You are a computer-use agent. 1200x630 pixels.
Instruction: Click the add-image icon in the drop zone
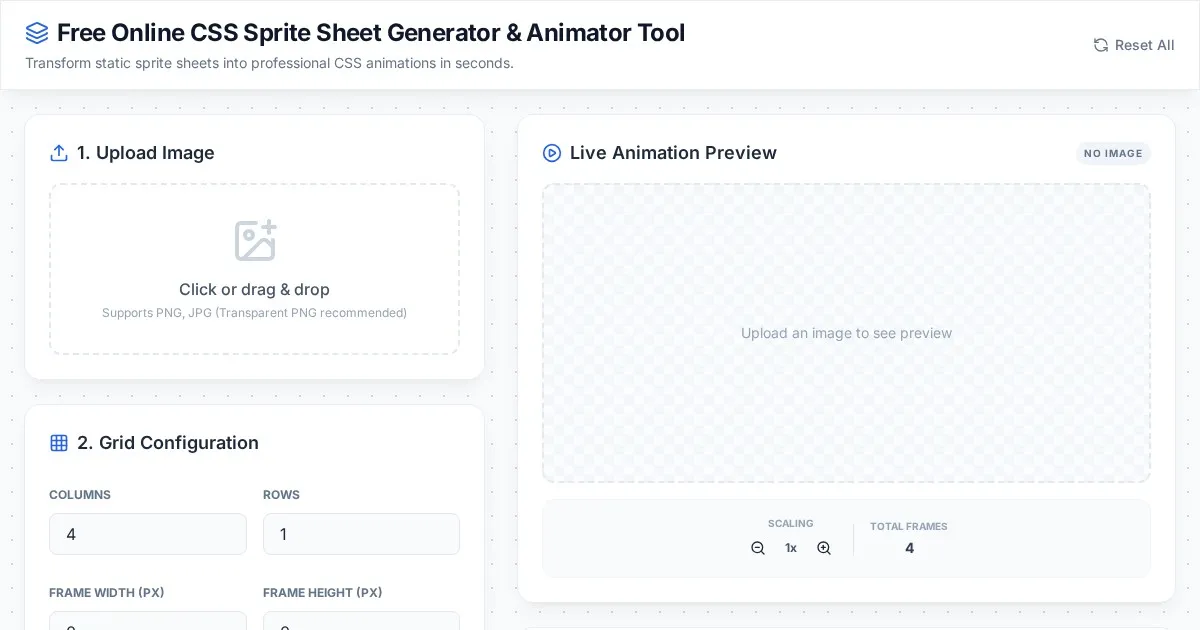(x=255, y=241)
